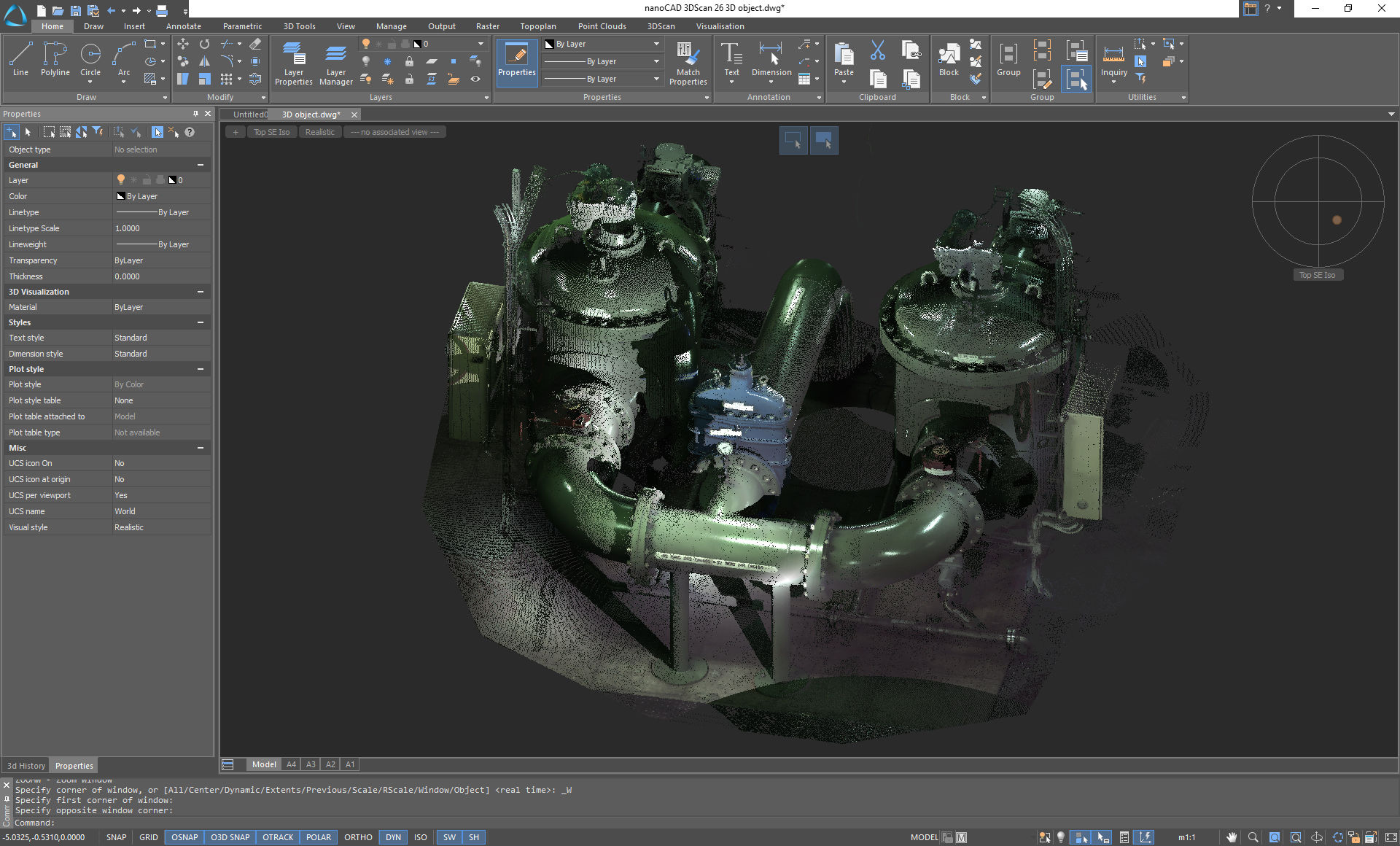The image size is (1400, 846).
Task: Open Properties panel help icon
Action: coord(190,132)
